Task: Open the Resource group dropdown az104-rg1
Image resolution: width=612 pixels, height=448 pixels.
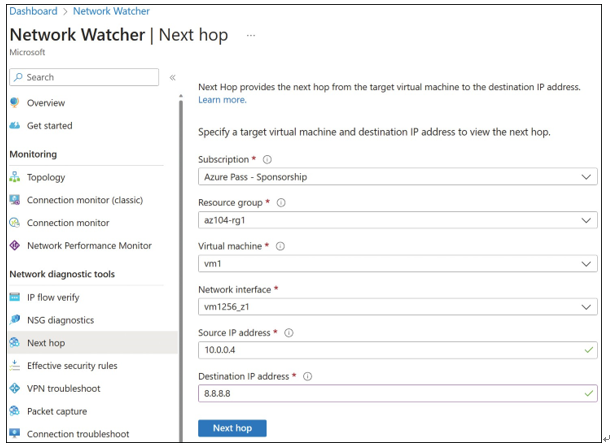Action: pyautogui.click(x=397, y=220)
